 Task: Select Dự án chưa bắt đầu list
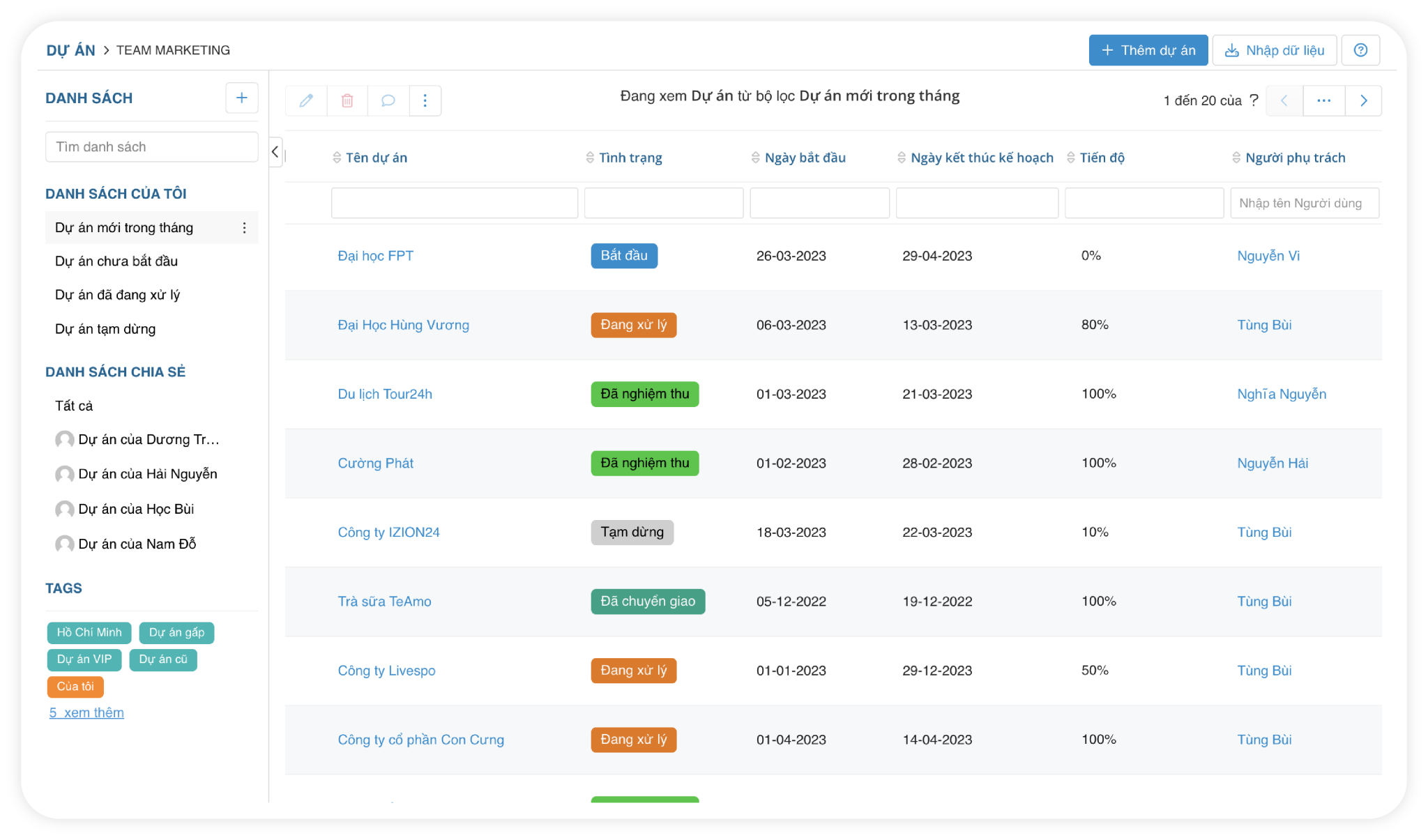click(116, 261)
